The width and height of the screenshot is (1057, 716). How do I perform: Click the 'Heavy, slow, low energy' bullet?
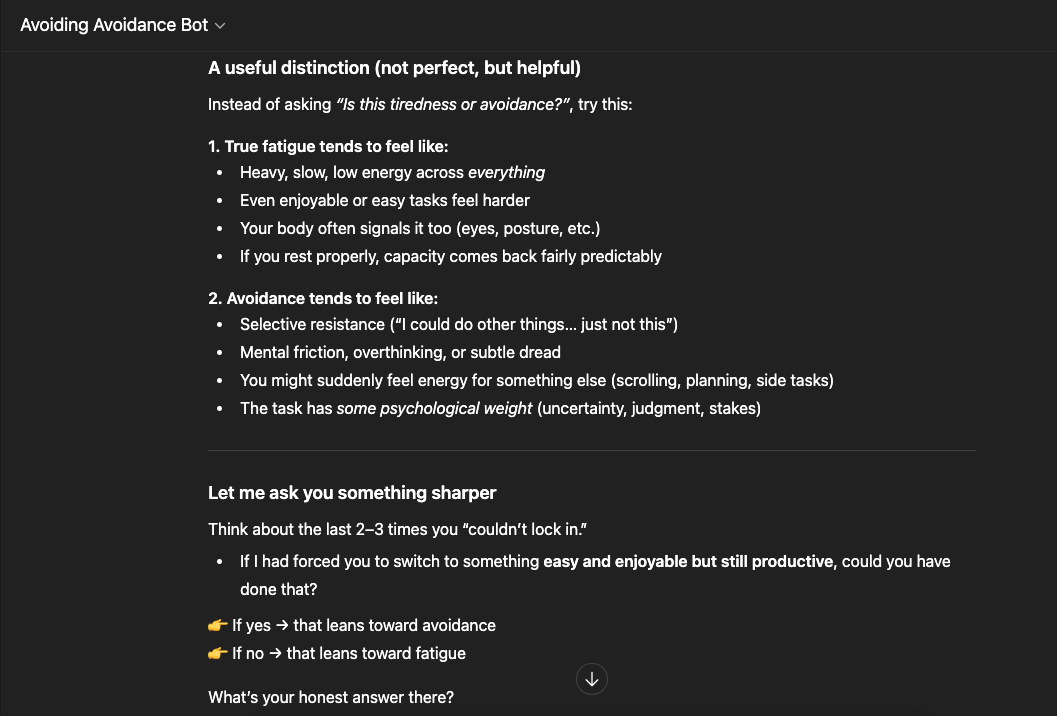coord(392,173)
